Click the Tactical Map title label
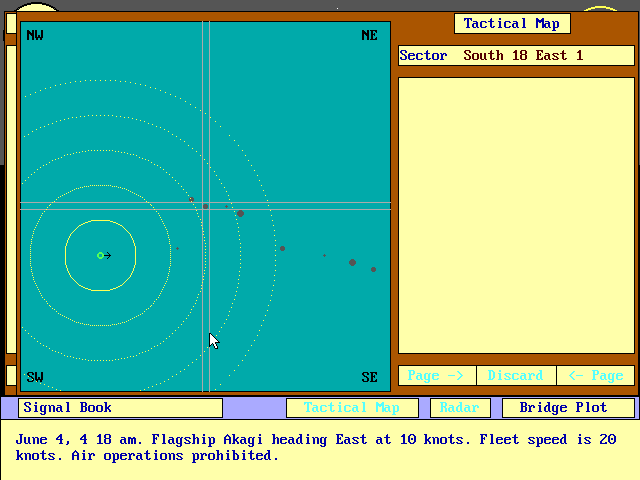Image resolution: width=640 pixels, height=480 pixels. point(512,24)
